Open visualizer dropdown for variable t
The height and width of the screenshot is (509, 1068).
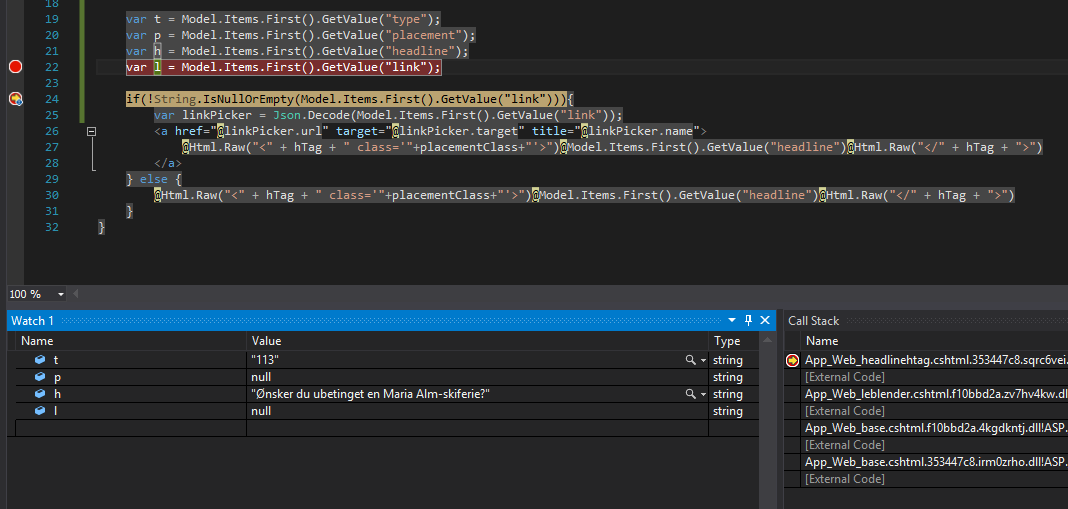(703, 360)
